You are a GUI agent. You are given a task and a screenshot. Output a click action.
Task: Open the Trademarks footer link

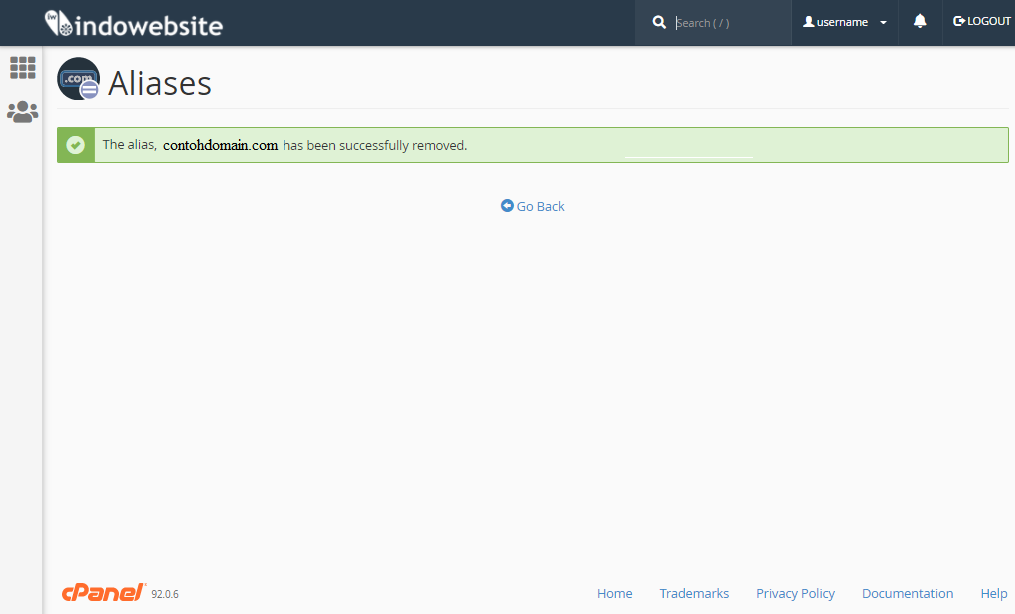694,593
